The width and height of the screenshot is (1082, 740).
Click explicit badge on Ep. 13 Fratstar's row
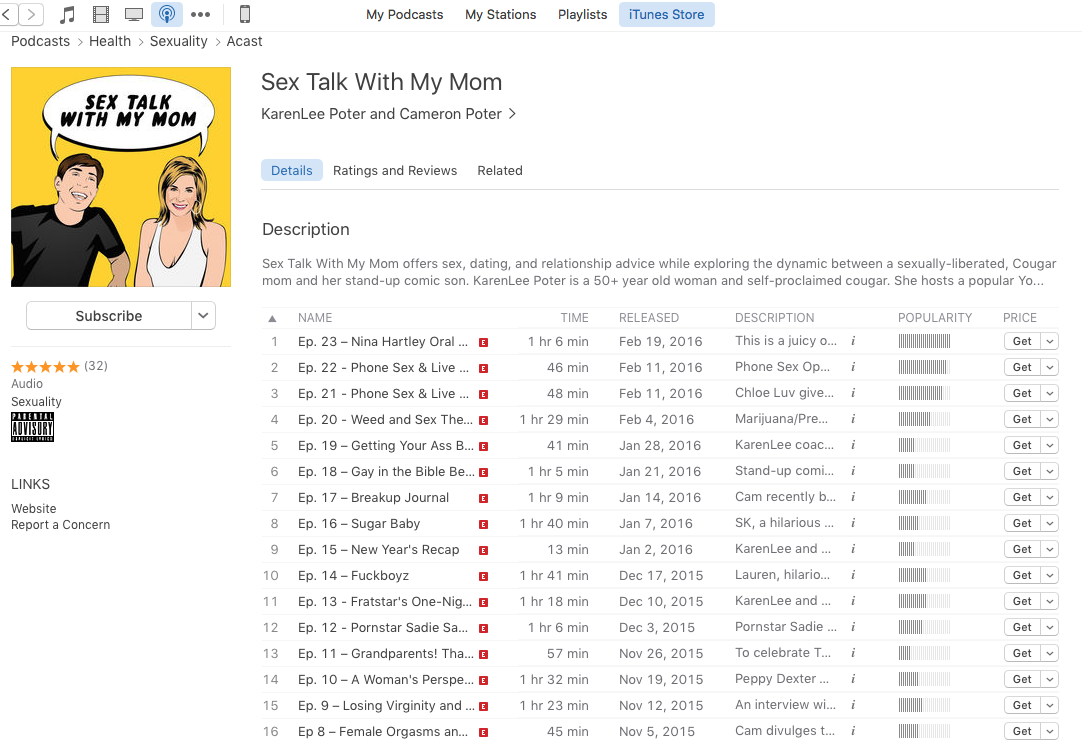coord(484,603)
